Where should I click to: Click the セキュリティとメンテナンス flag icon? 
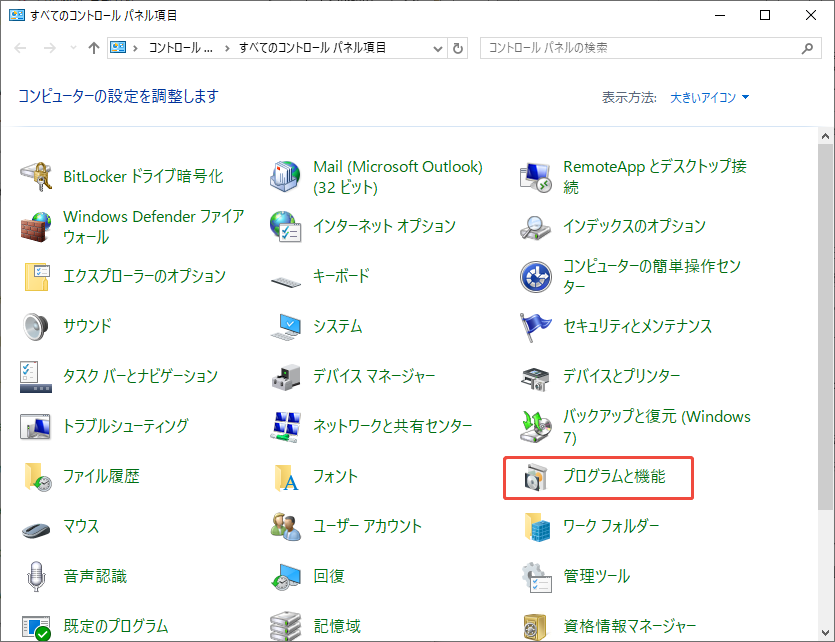point(536,326)
